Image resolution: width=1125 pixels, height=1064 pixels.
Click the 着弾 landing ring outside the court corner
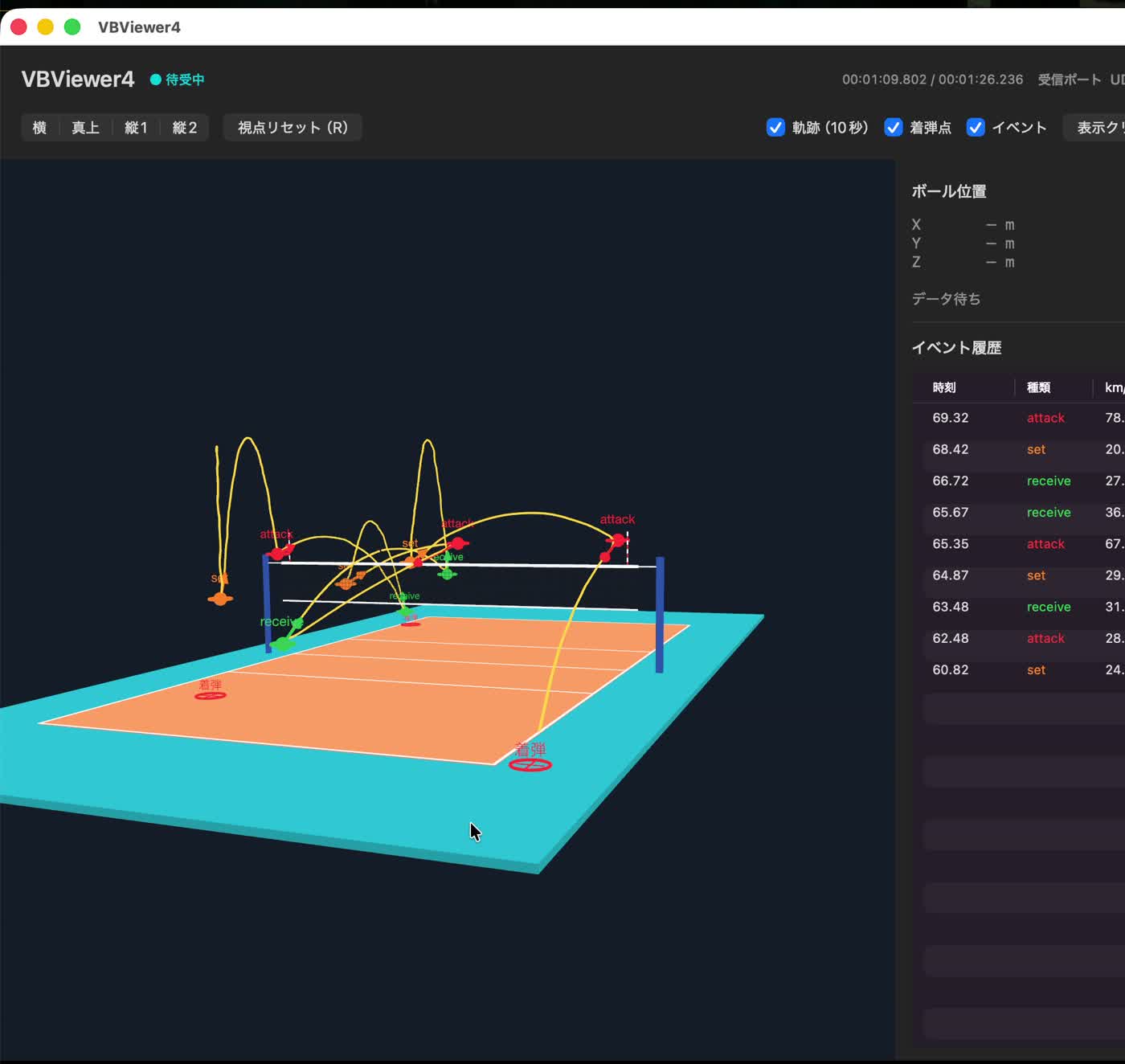click(530, 765)
